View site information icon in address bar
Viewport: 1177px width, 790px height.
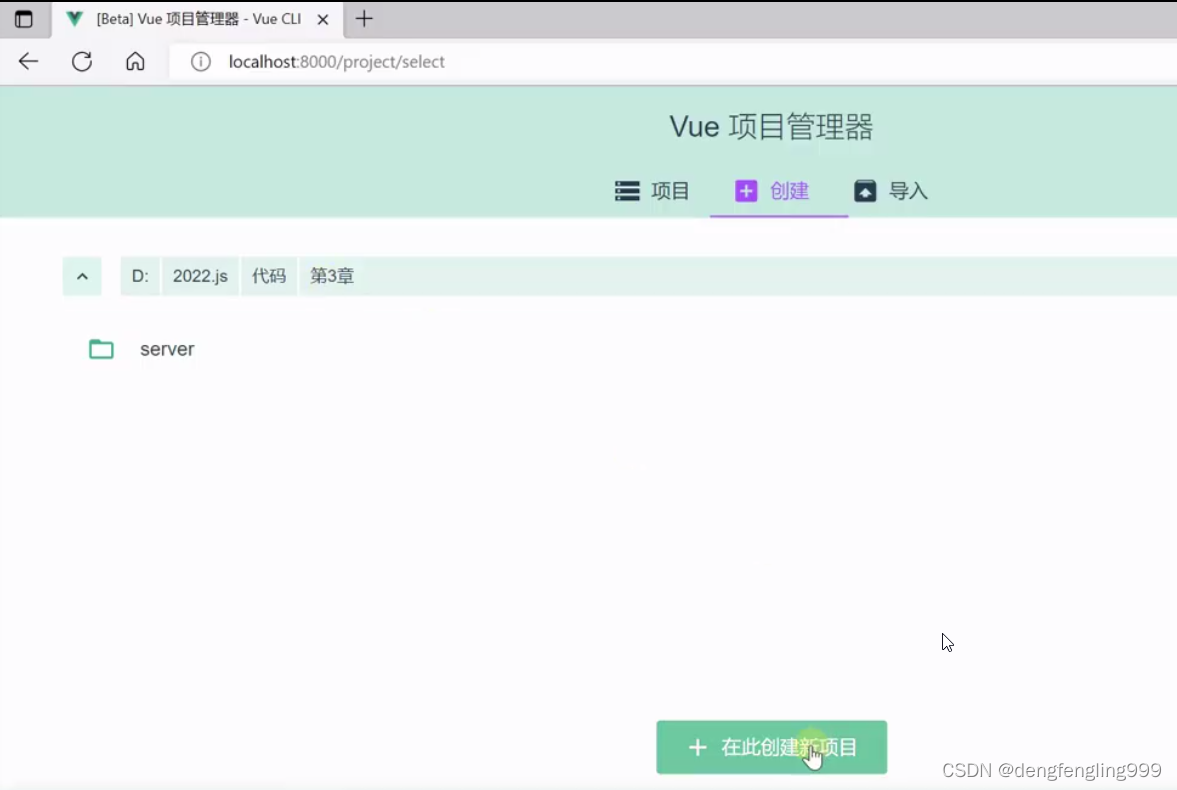(x=200, y=62)
